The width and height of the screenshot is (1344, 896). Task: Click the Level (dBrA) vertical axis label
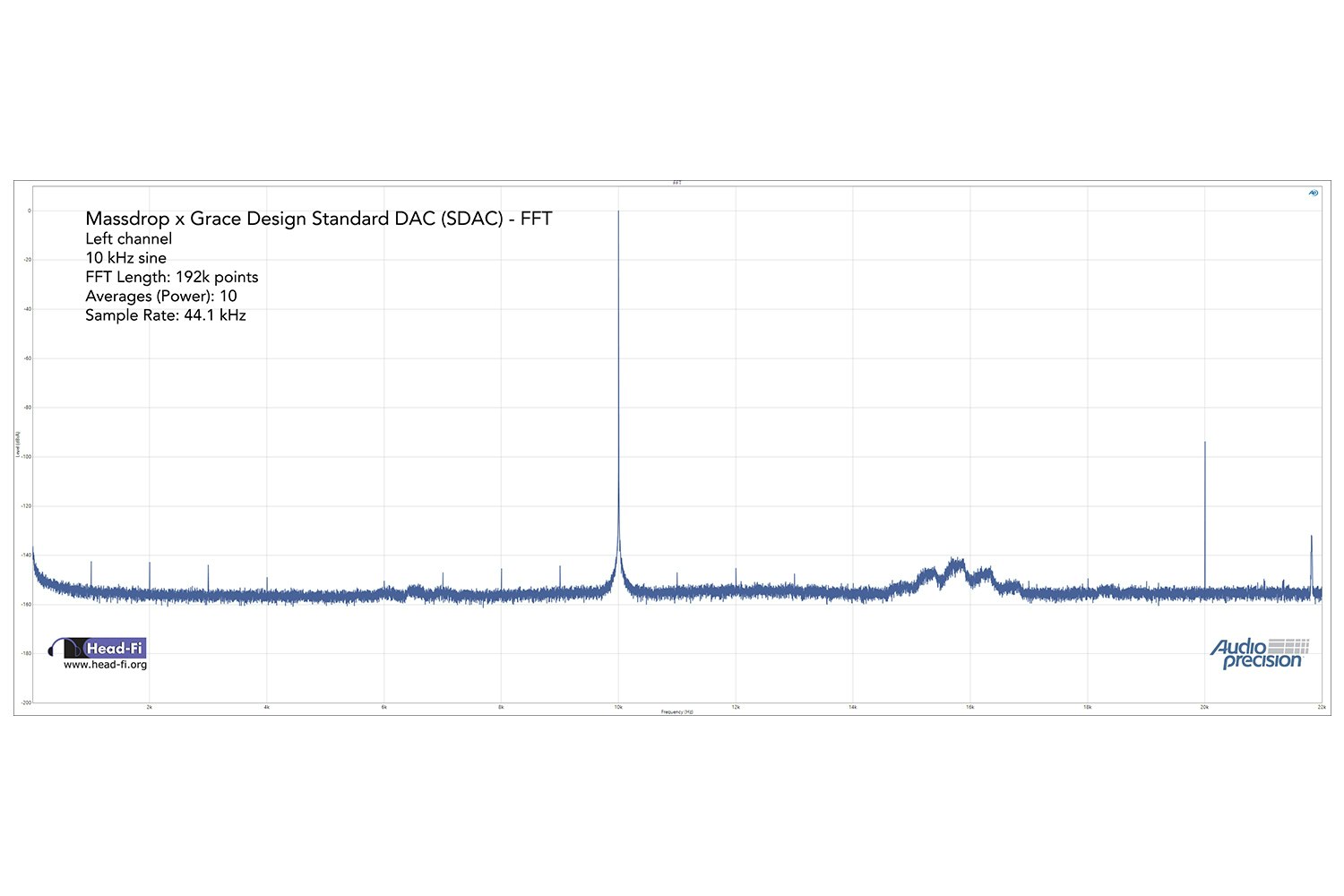pos(18,444)
